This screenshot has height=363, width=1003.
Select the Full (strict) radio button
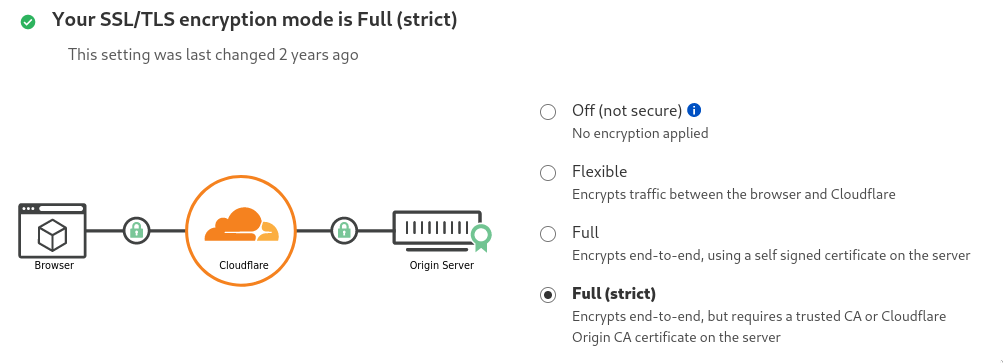pyautogui.click(x=548, y=295)
